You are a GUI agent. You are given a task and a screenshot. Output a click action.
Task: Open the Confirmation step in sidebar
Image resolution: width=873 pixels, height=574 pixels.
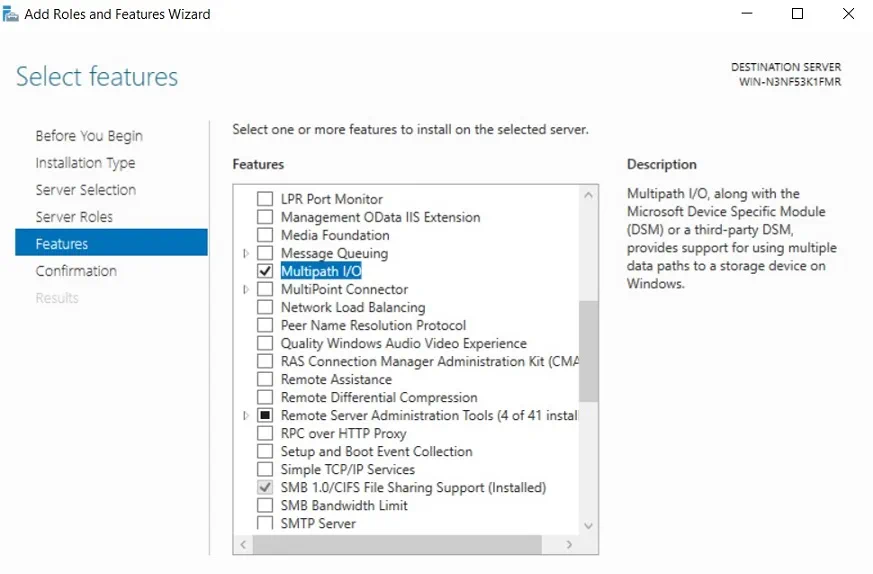click(76, 271)
